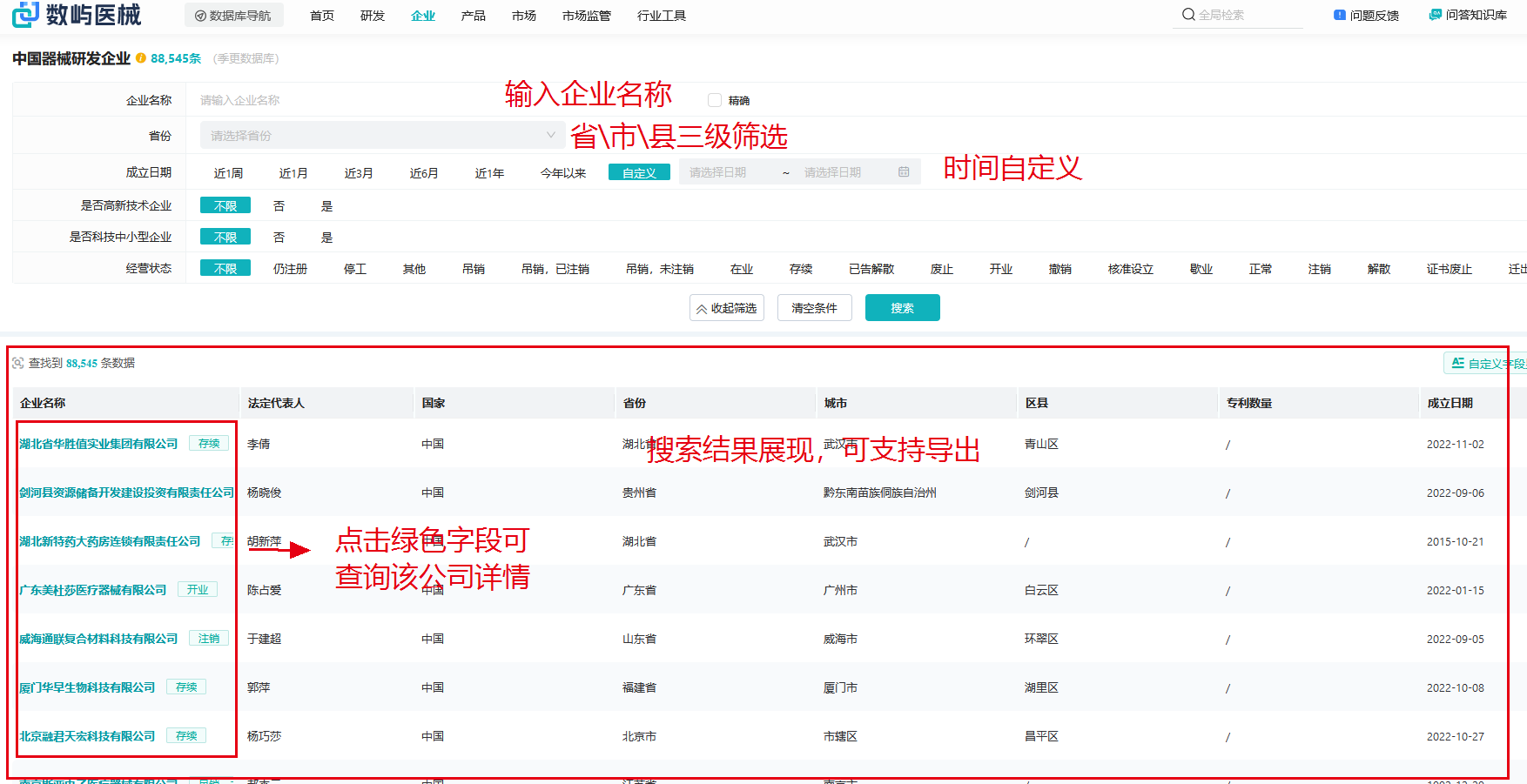Select 是 for 是否高新技术企业

pyautogui.click(x=326, y=206)
